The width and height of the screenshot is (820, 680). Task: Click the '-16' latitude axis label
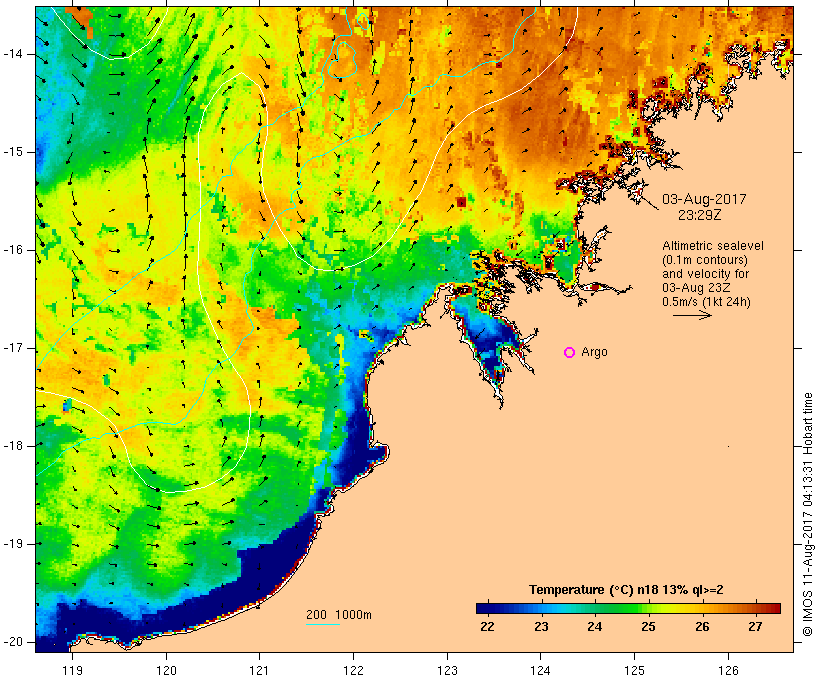12,250
